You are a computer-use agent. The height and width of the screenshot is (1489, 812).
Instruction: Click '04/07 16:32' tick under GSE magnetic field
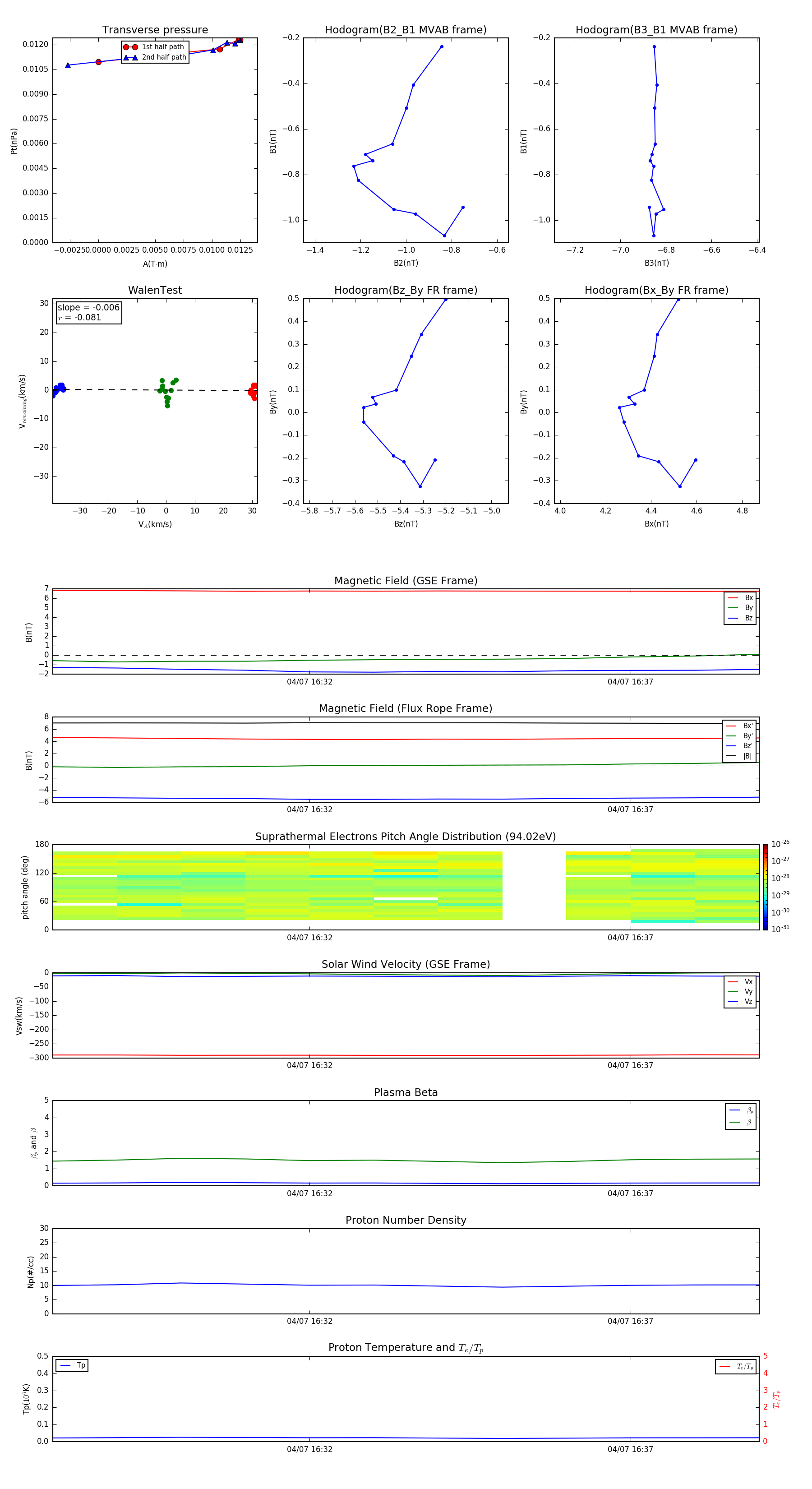(x=310, y=682)
